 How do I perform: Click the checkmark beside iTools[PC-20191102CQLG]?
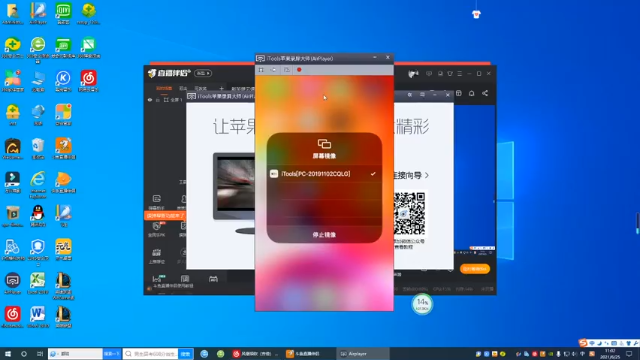[x=373, y=174]
